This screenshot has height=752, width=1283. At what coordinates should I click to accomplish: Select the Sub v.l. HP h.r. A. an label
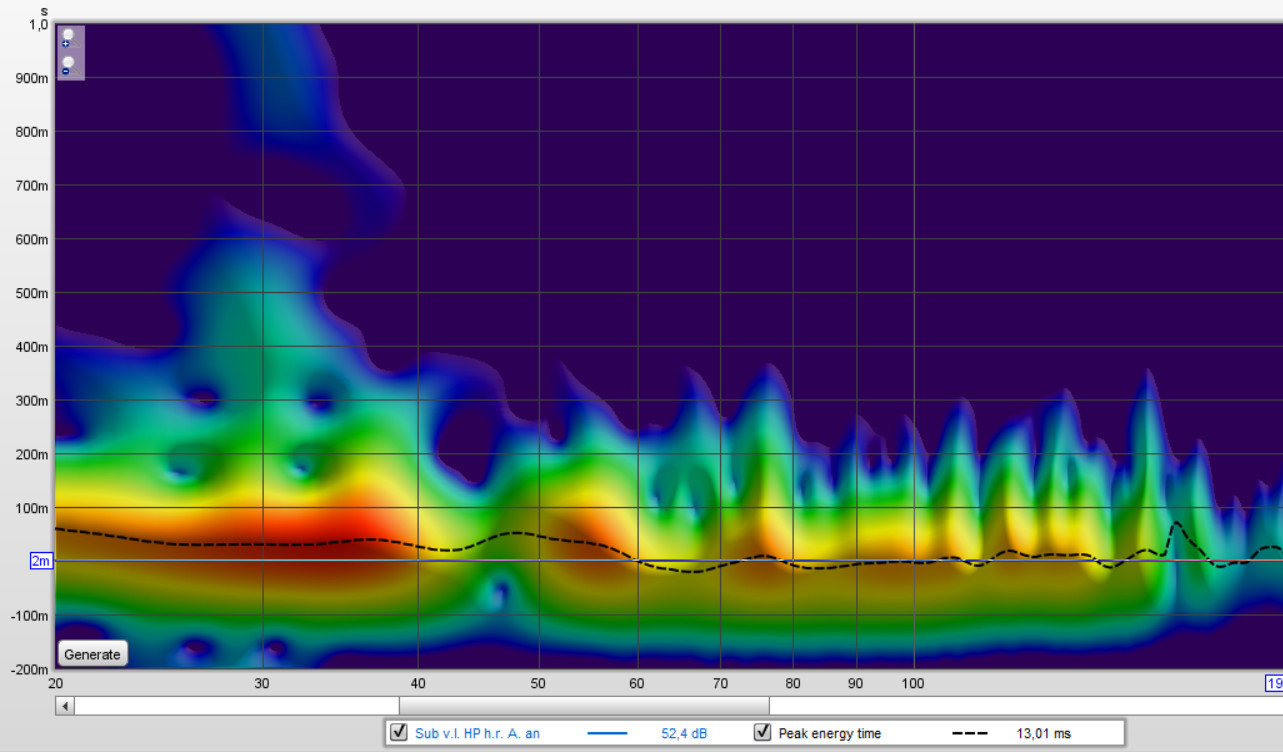coord(477,734)
